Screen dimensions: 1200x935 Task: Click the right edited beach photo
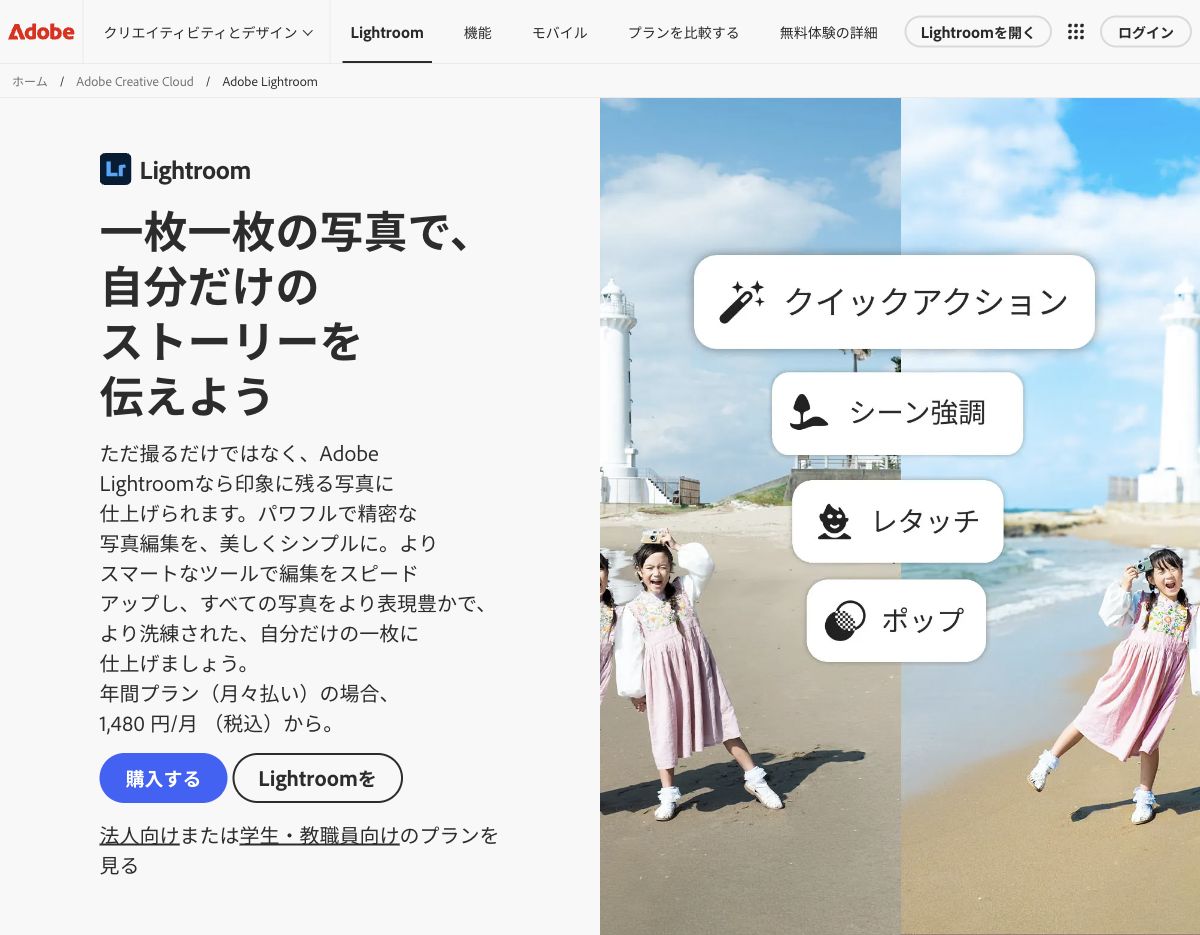pos(1050,516)
